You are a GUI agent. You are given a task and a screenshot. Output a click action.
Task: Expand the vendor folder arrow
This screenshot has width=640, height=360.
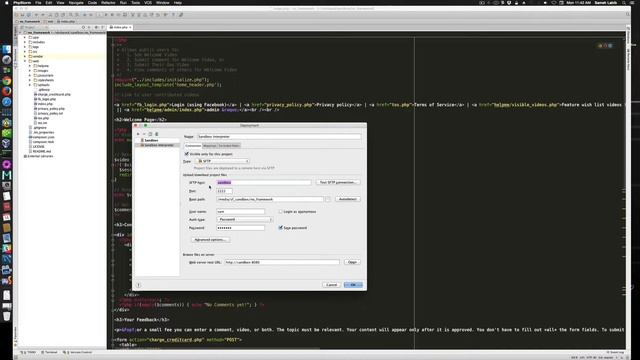point(25,56)
